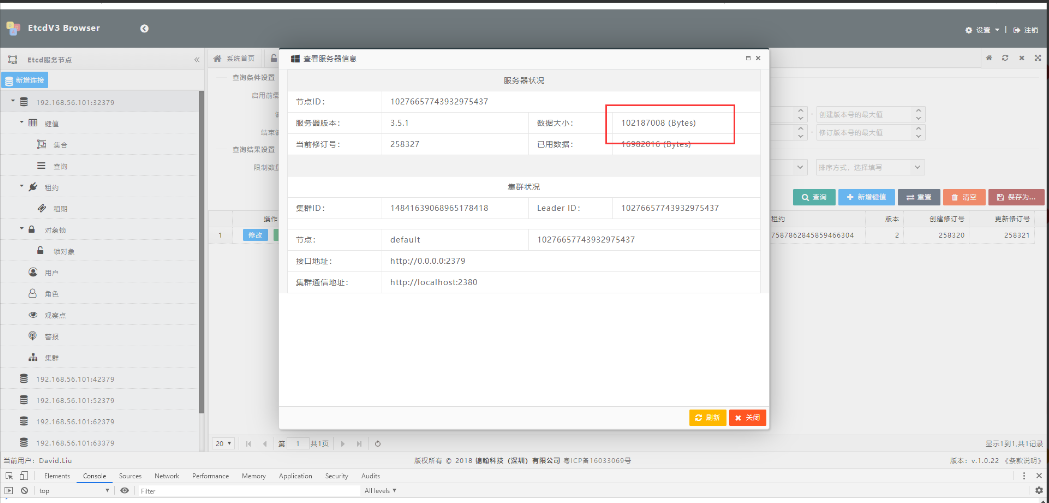Click the red save-as button
The height and width of the screenshot is (503, 1049).
pos(1016,197)
